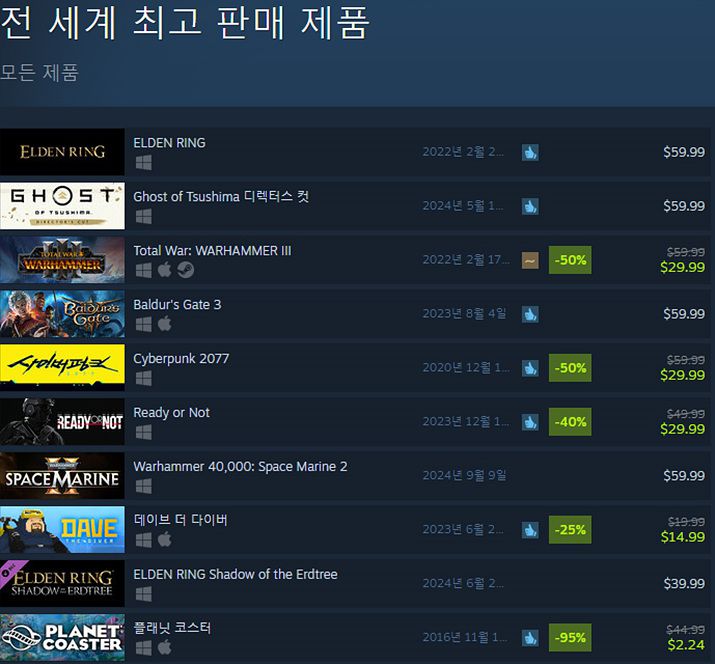The image size is (715, 664).
Task: Open the Space Marine 2 thumbnail image
Action: (62, 475)
